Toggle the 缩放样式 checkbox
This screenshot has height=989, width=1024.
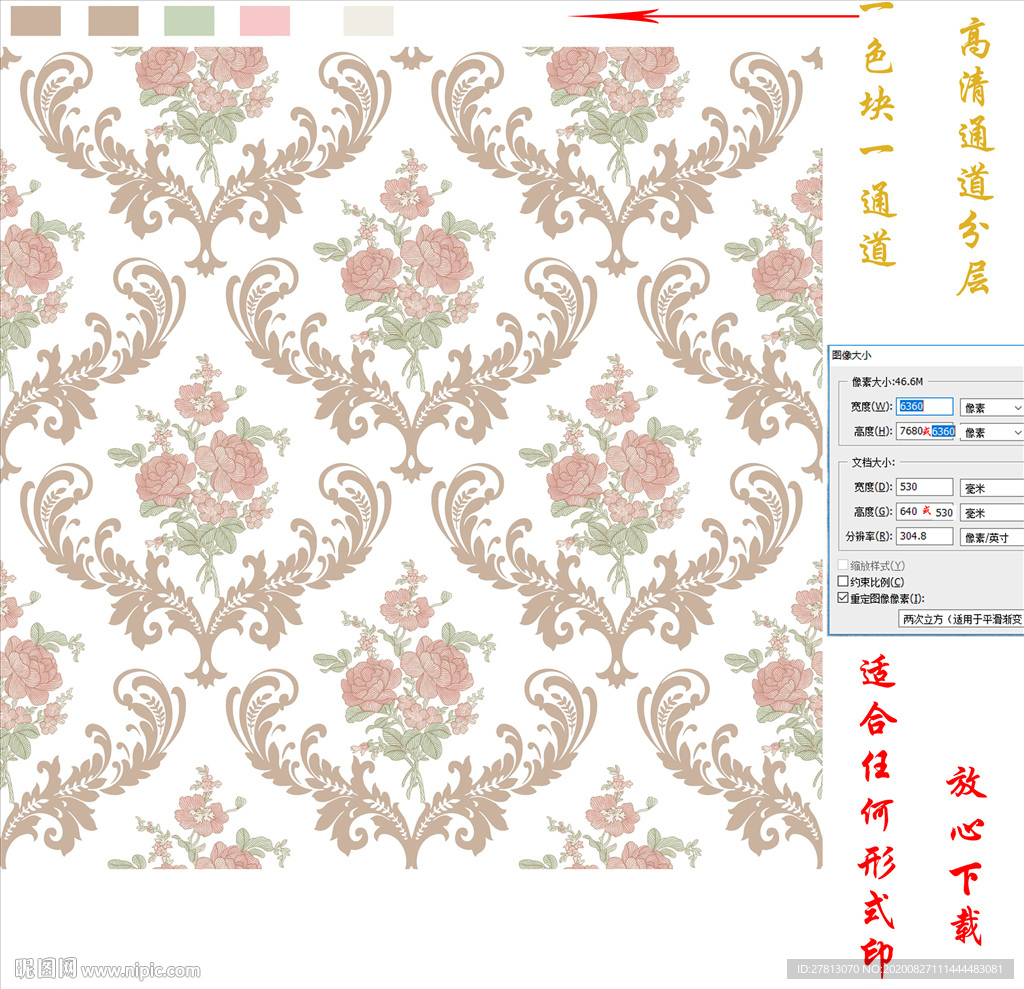[x=843, y=565]
